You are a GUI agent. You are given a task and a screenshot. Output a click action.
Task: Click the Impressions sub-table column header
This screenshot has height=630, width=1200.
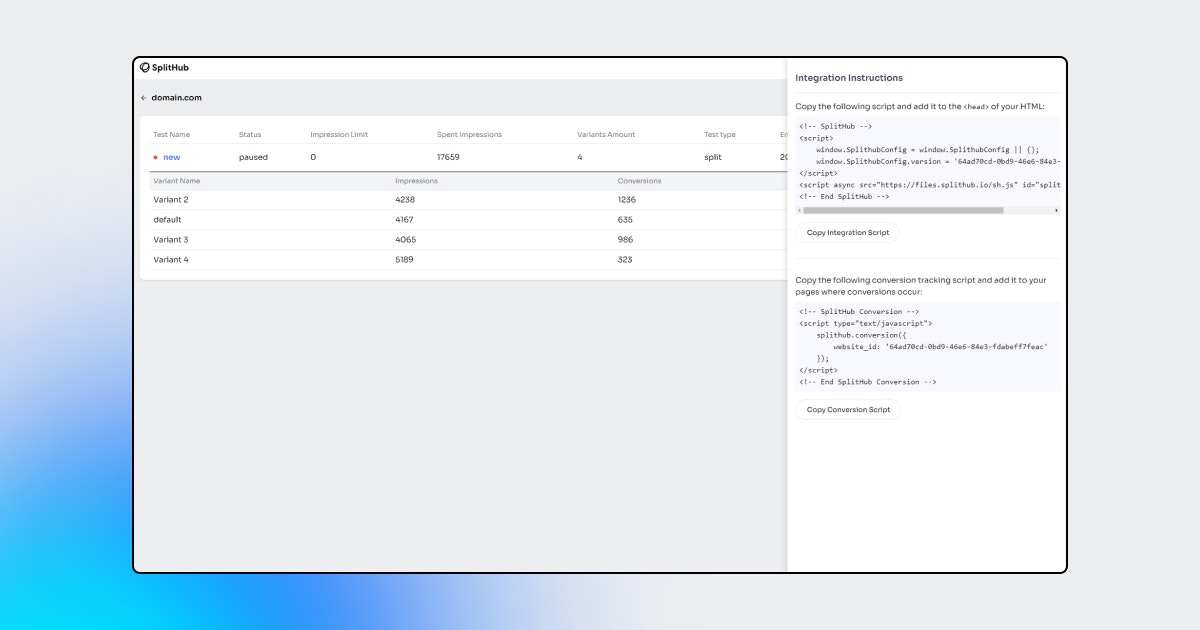[x=416, y=181]
